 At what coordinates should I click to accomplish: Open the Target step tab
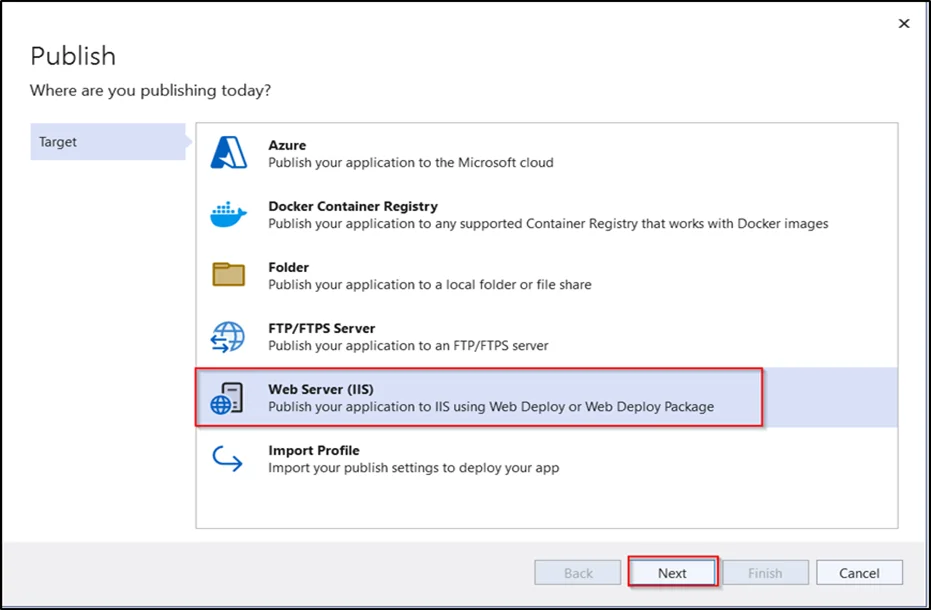(107, 142)
